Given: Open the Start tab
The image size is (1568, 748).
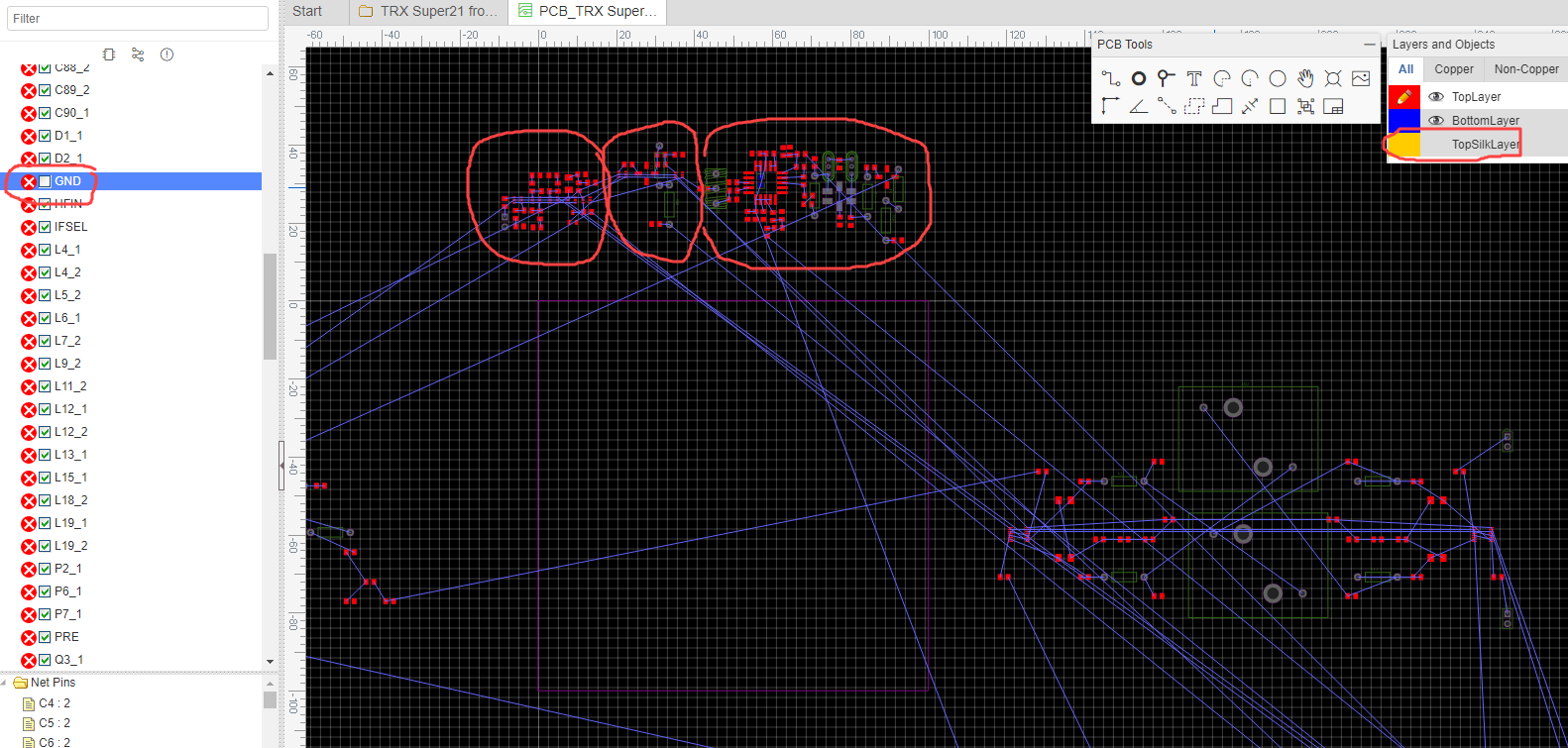Looking at the screenshot, I should pyautogui.click(x=307, y=12).
